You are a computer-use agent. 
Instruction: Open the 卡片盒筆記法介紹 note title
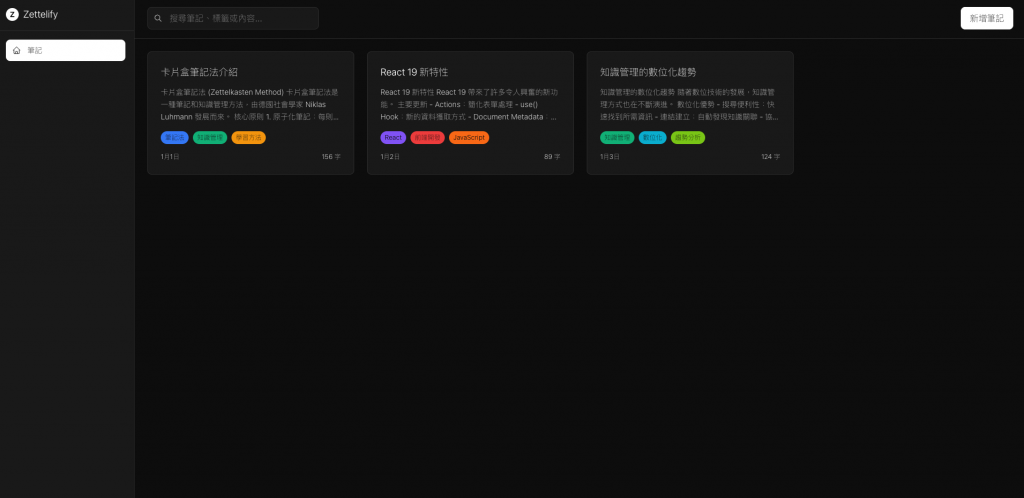[x=199, y=72]
